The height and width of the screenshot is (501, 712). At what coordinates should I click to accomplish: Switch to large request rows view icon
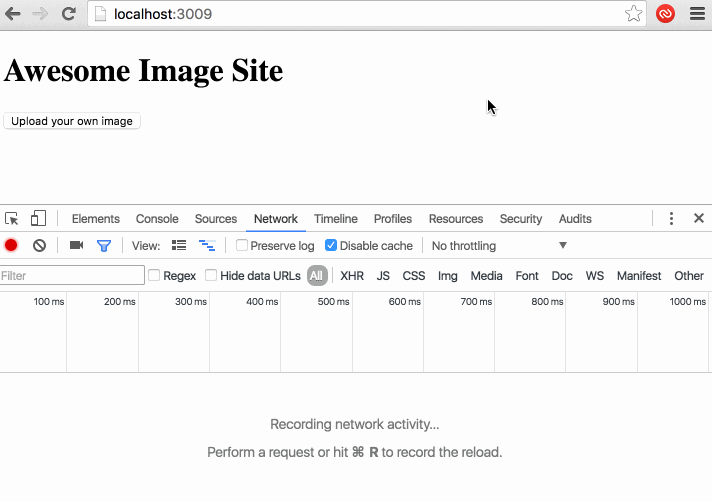coord(179,246)
